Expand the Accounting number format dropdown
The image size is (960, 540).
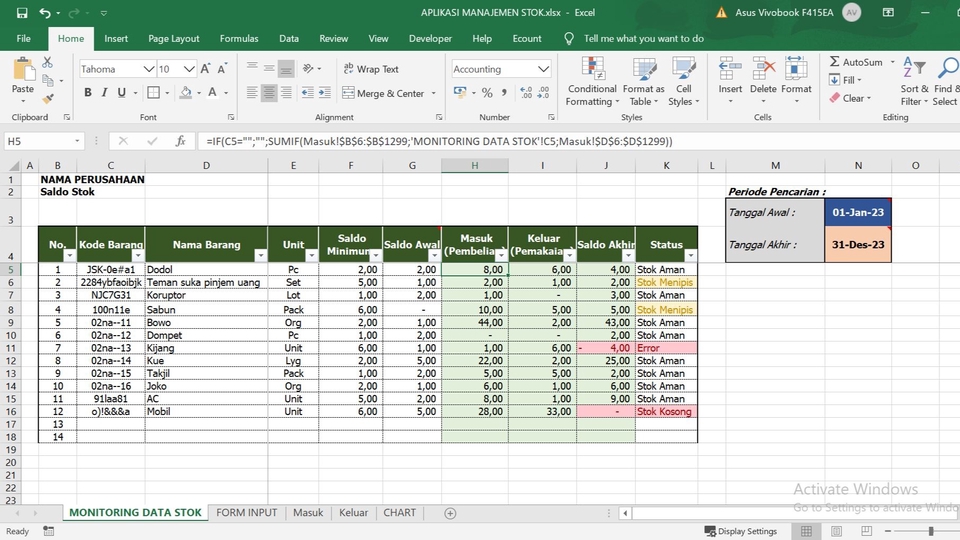click(543, 69)
